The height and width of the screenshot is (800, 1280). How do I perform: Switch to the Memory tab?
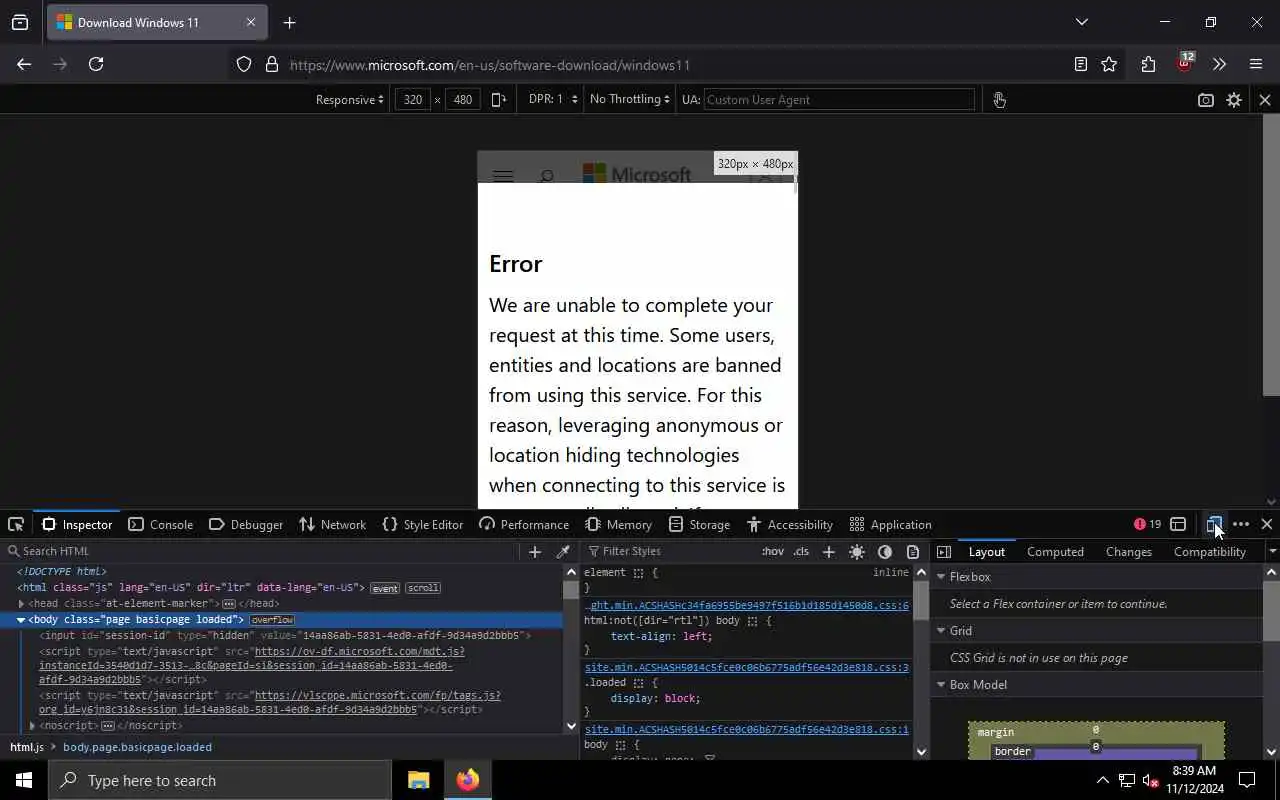(x=619, y=524)
